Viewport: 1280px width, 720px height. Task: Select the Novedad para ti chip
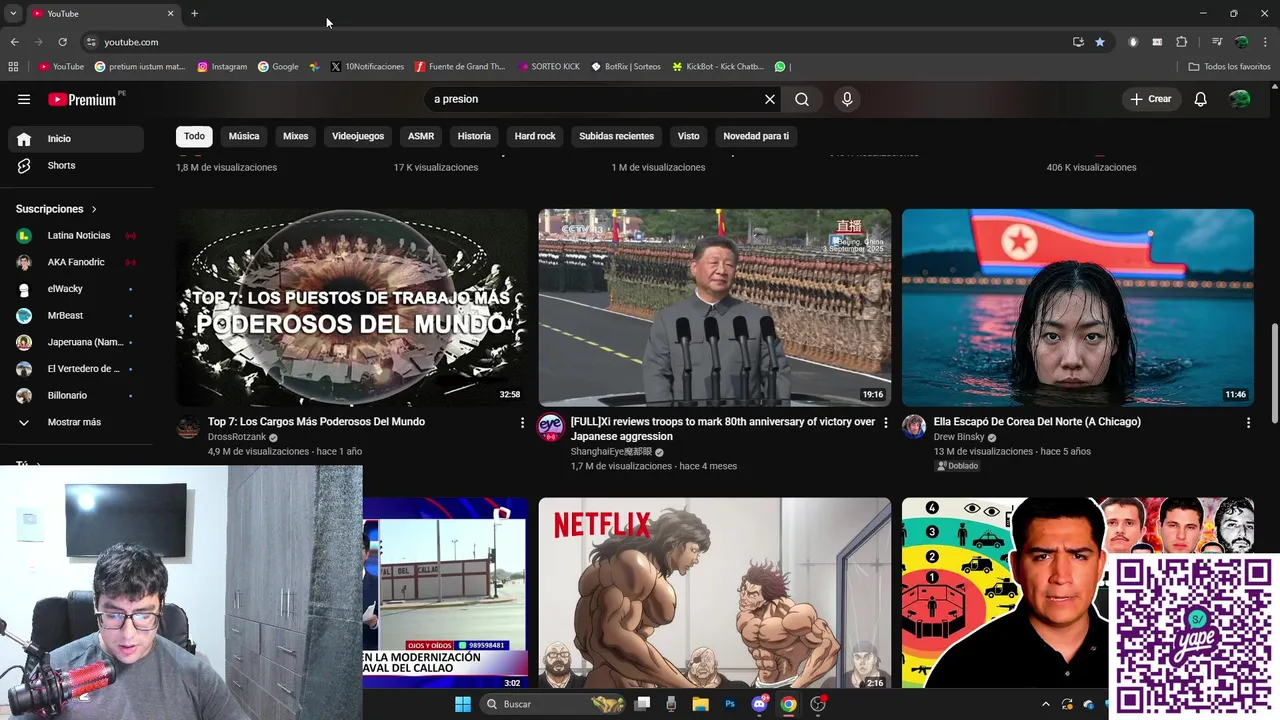click(x=756, y=136)
